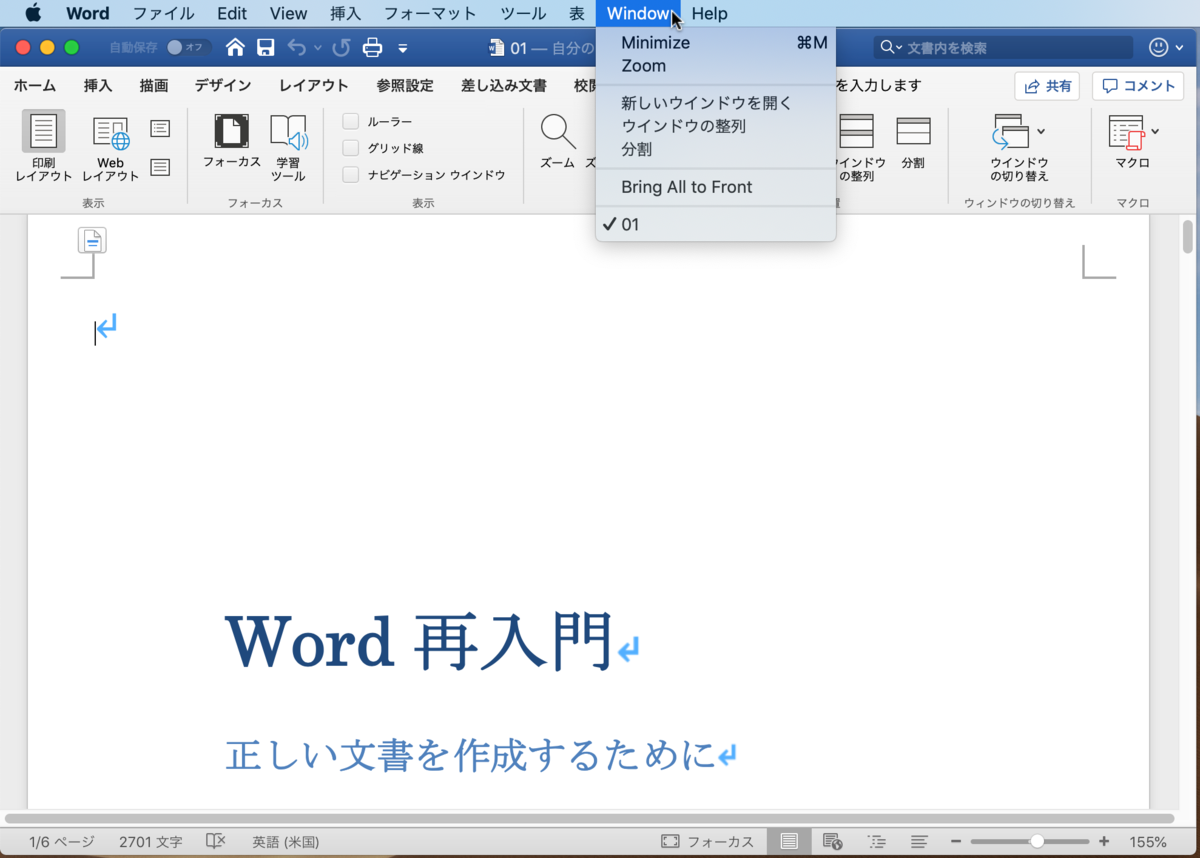Switch to Web レイアウト view
1200x858 pixels.
[x=110, y=147]
